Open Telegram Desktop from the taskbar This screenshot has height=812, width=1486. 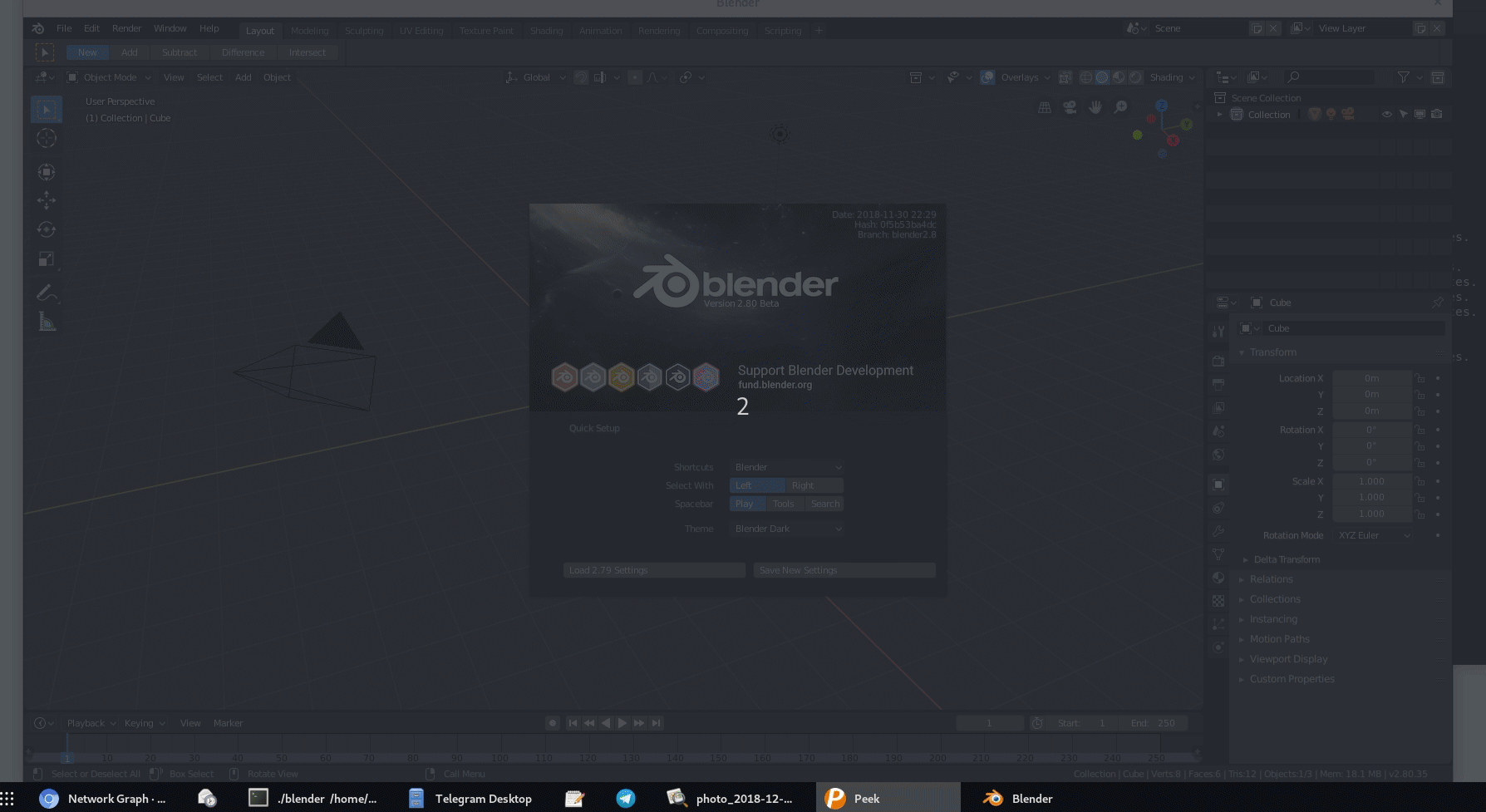[x=470, y=799]
